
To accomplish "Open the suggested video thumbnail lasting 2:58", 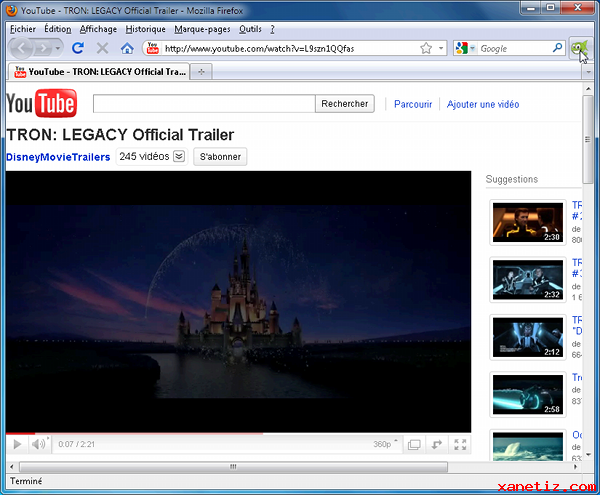I will (x=528, y=394).
